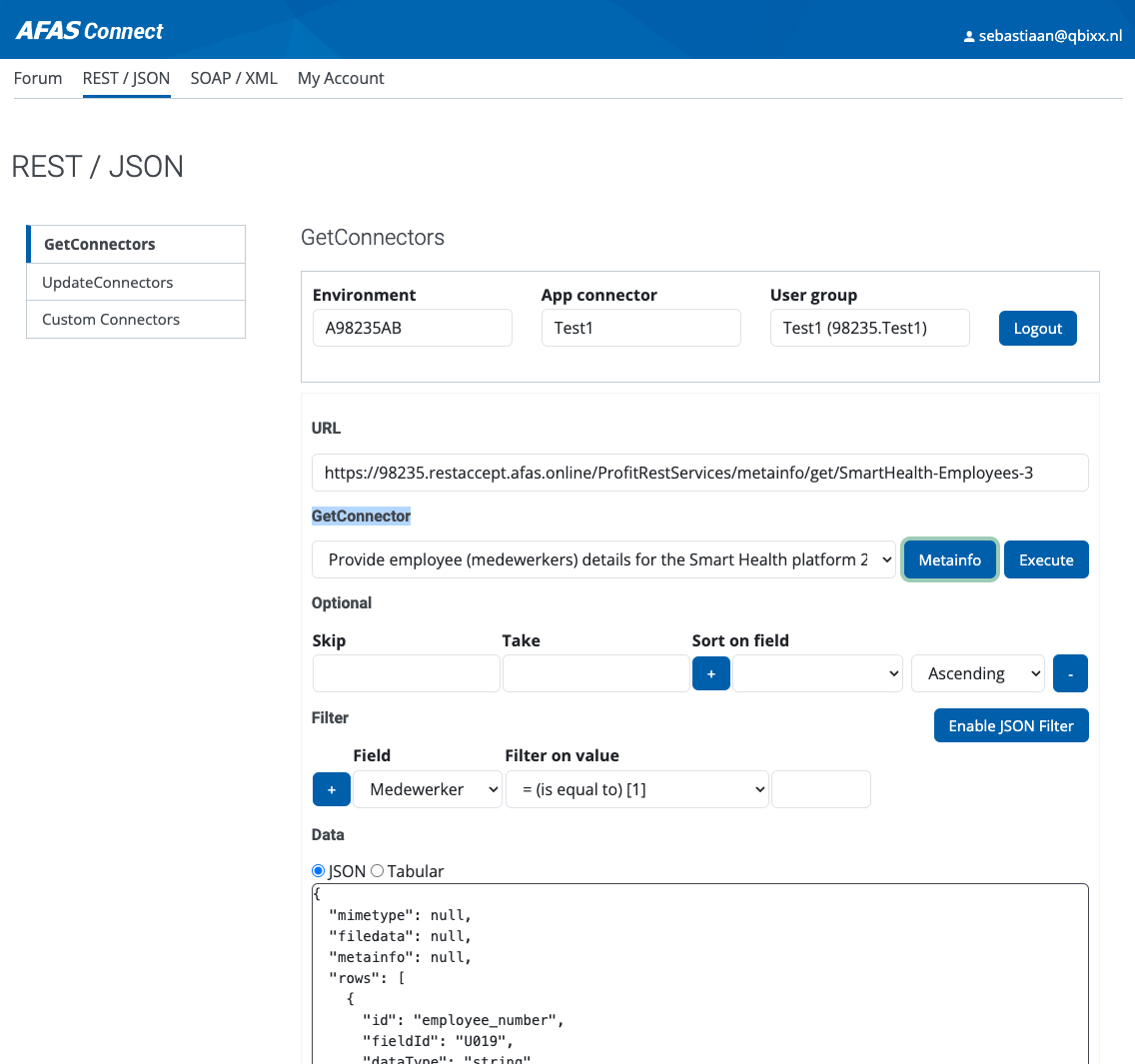Open the Sort on field dropdown
Image resolution: width=1135 pixels, height=1064 pixels.
point(817,673)
